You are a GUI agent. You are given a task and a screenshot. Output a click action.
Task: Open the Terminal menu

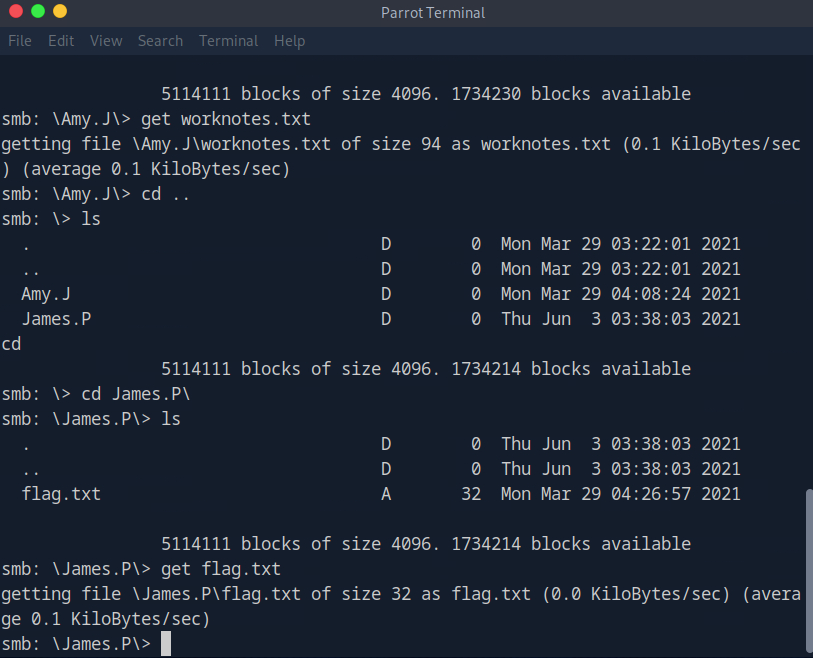tap(228, 41)
